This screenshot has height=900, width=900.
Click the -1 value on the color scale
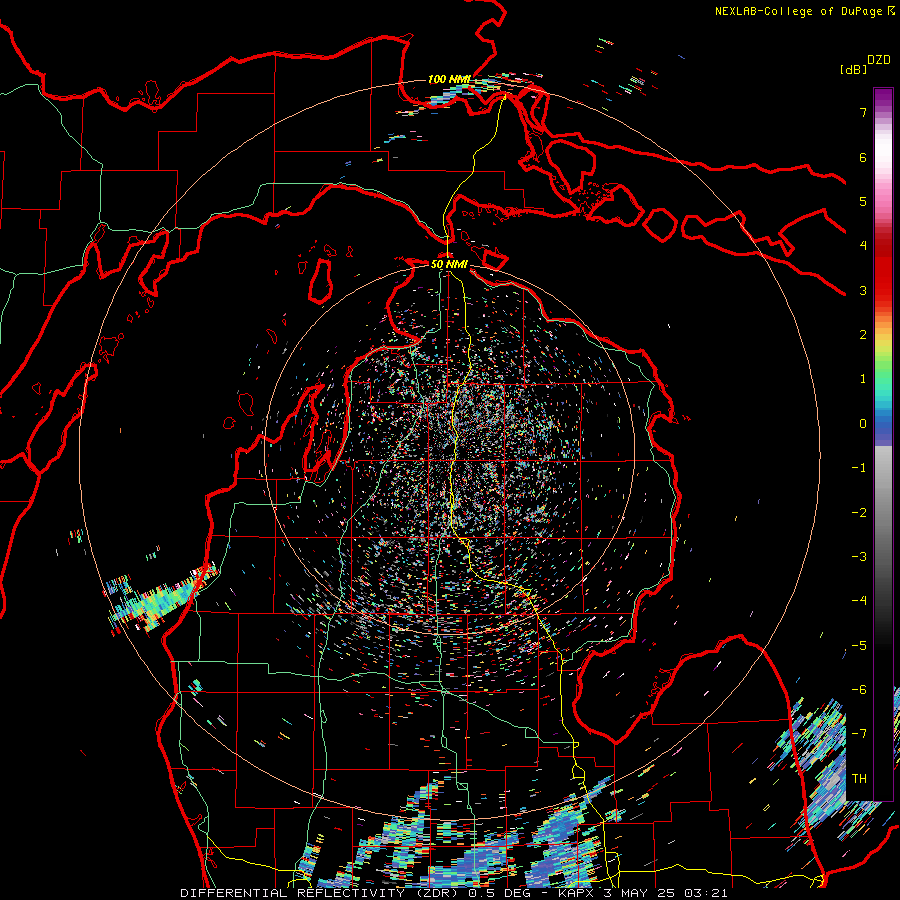point(859,468)
